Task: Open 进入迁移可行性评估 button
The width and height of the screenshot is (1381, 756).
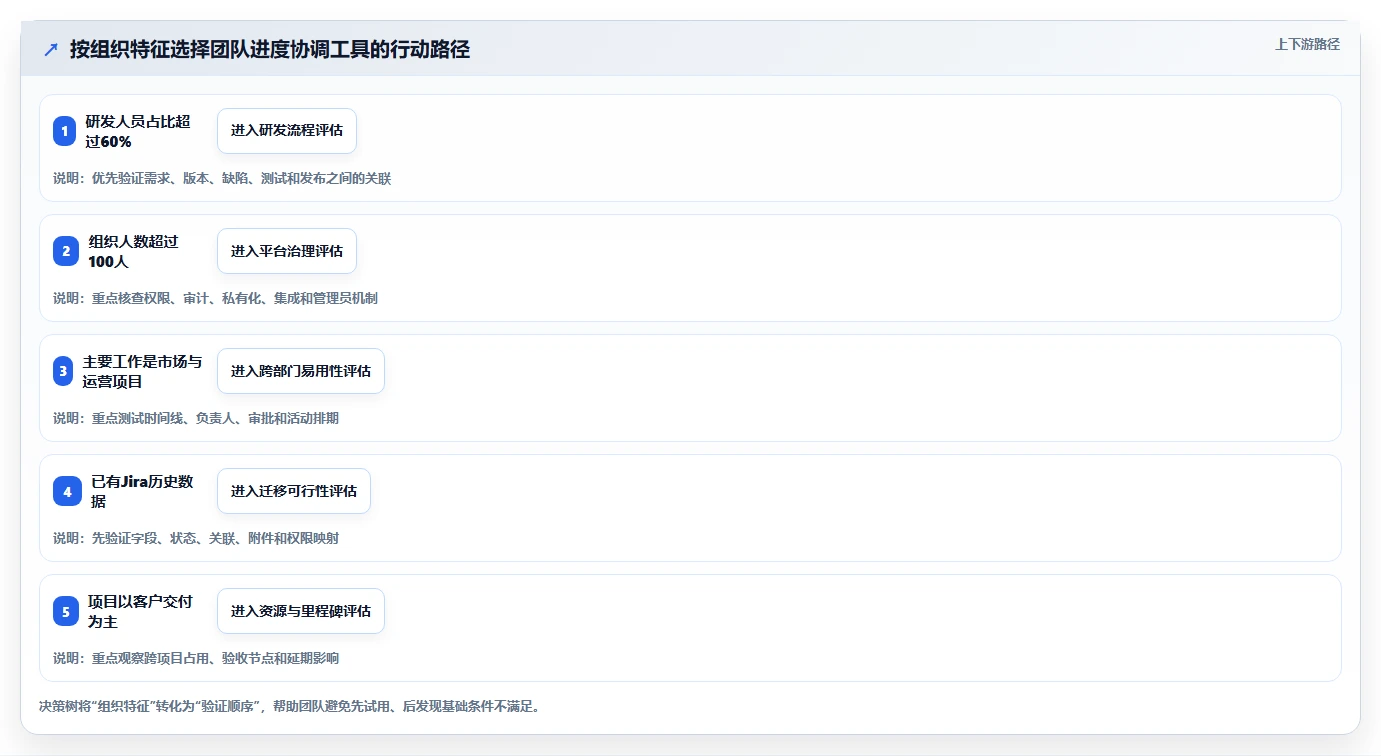Action: pyautogui.click(x=294, y=491)
